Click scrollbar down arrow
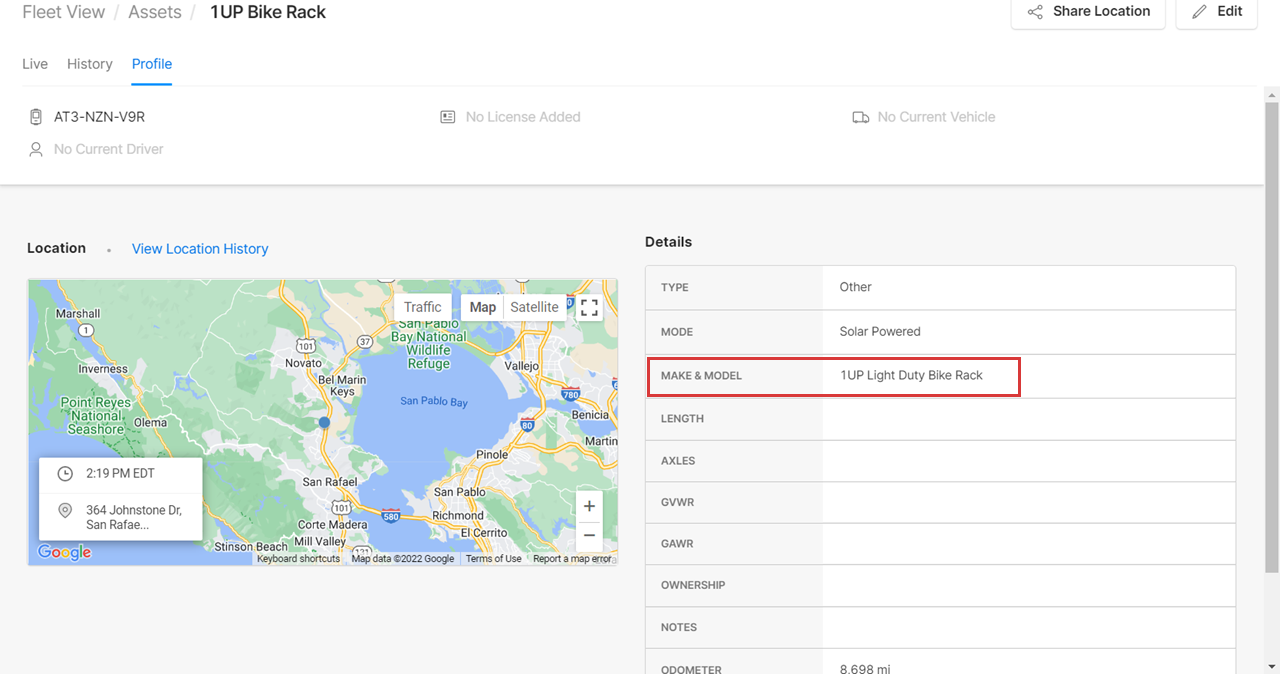 [1272, 665]
